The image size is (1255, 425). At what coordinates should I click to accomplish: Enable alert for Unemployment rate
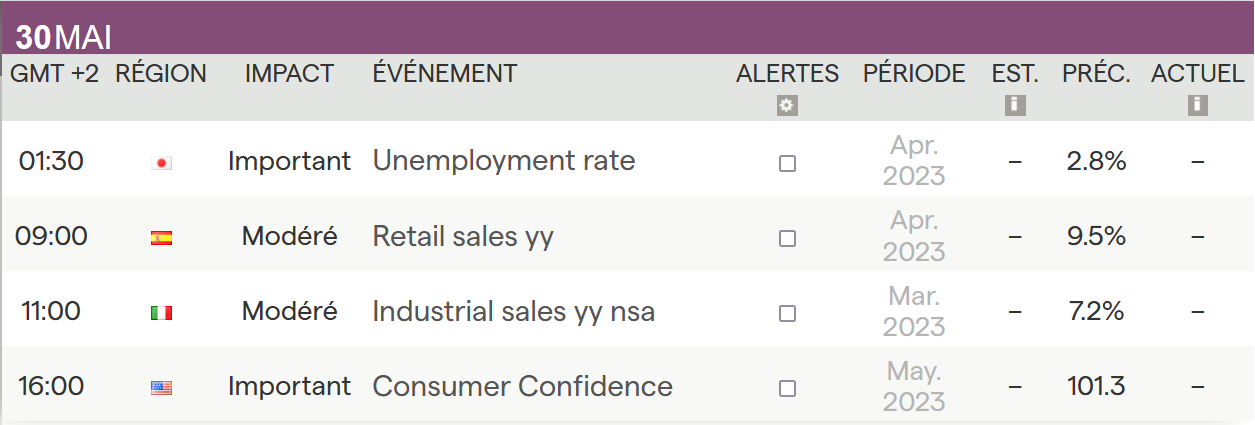tap(787, 163)
